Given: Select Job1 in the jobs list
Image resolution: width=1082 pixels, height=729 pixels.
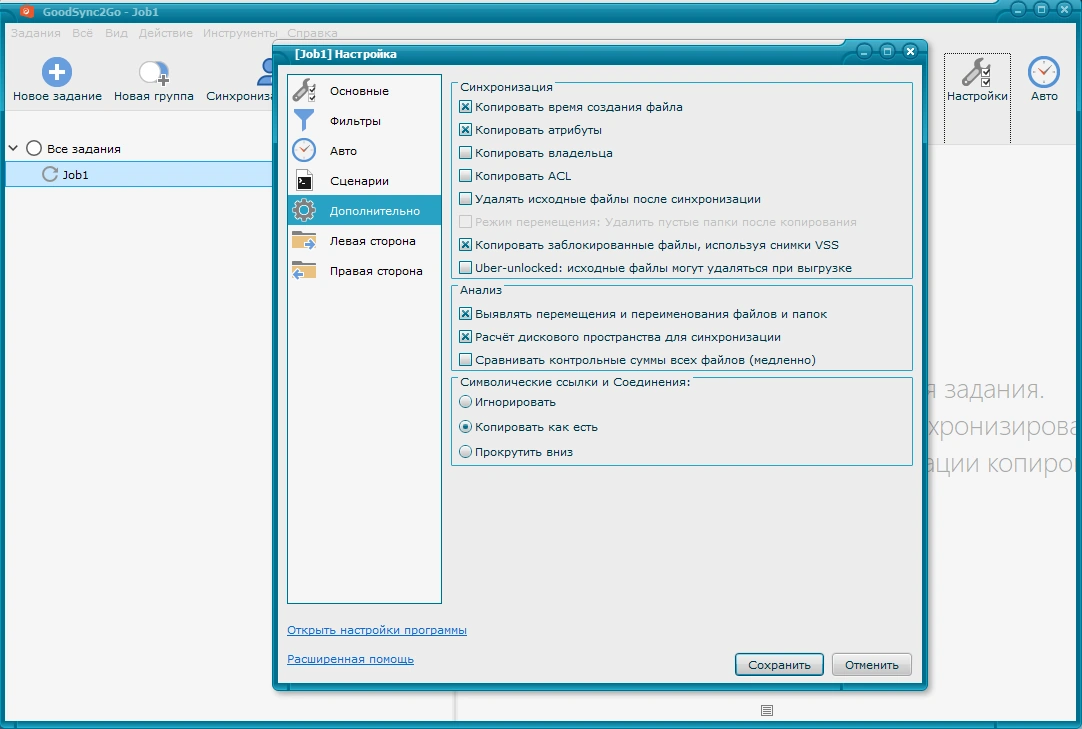Looking at the screenshot, I should tap(138, 175).
